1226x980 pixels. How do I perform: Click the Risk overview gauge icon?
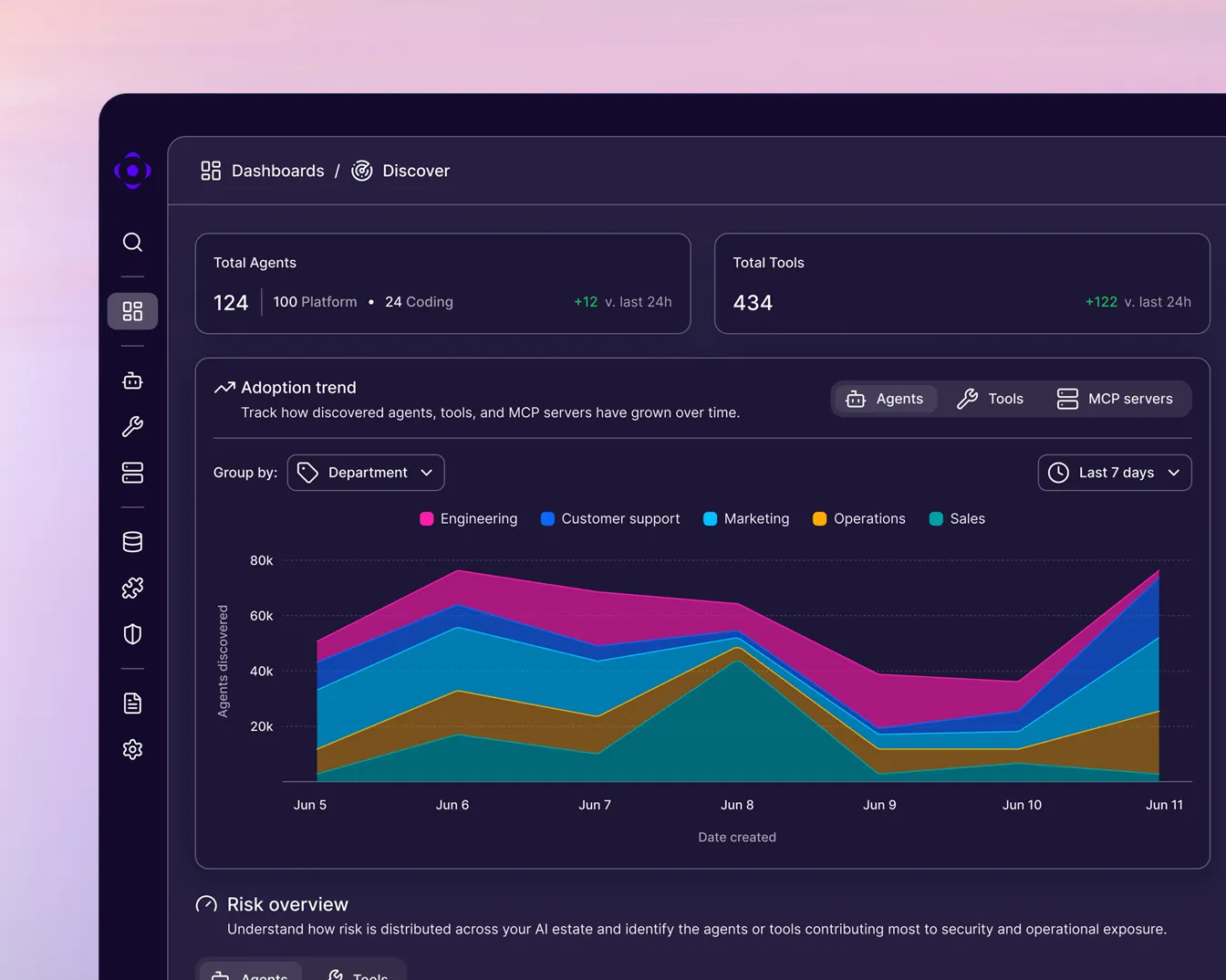point(206,904)
